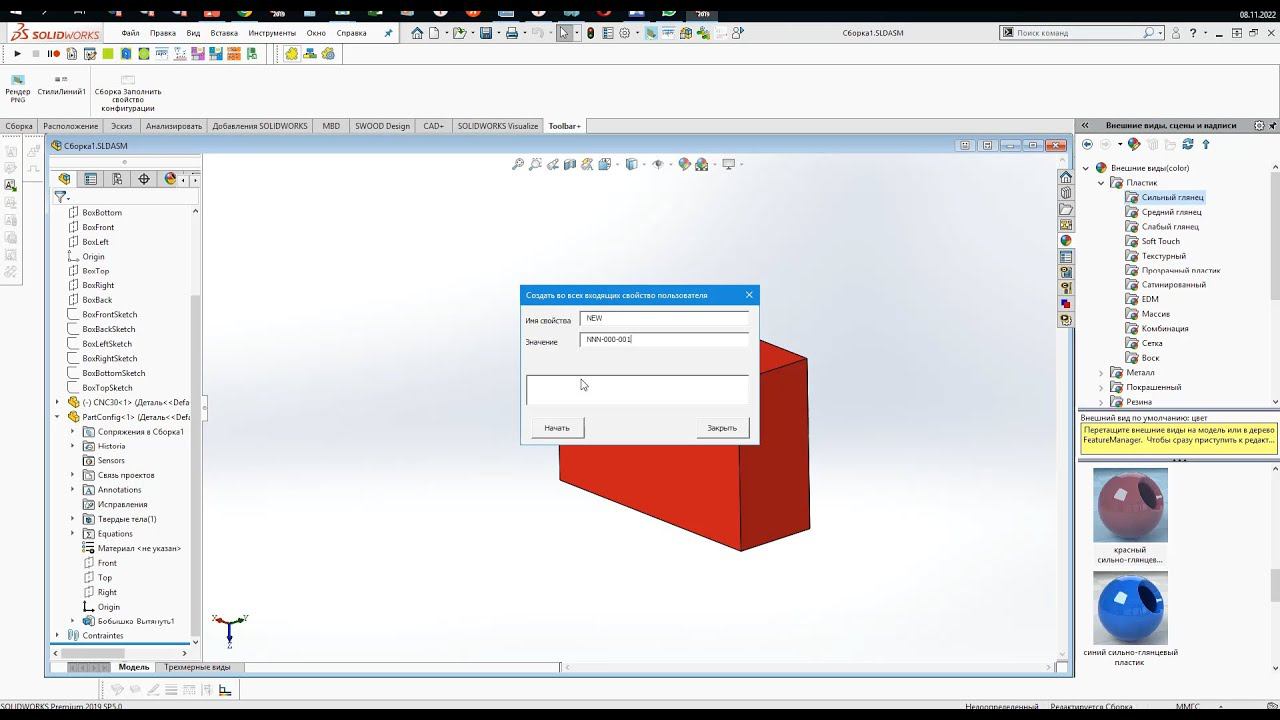The image size is (1280, 720).
Task: Click the Начать button in dialog
Action: click(557, 428)
